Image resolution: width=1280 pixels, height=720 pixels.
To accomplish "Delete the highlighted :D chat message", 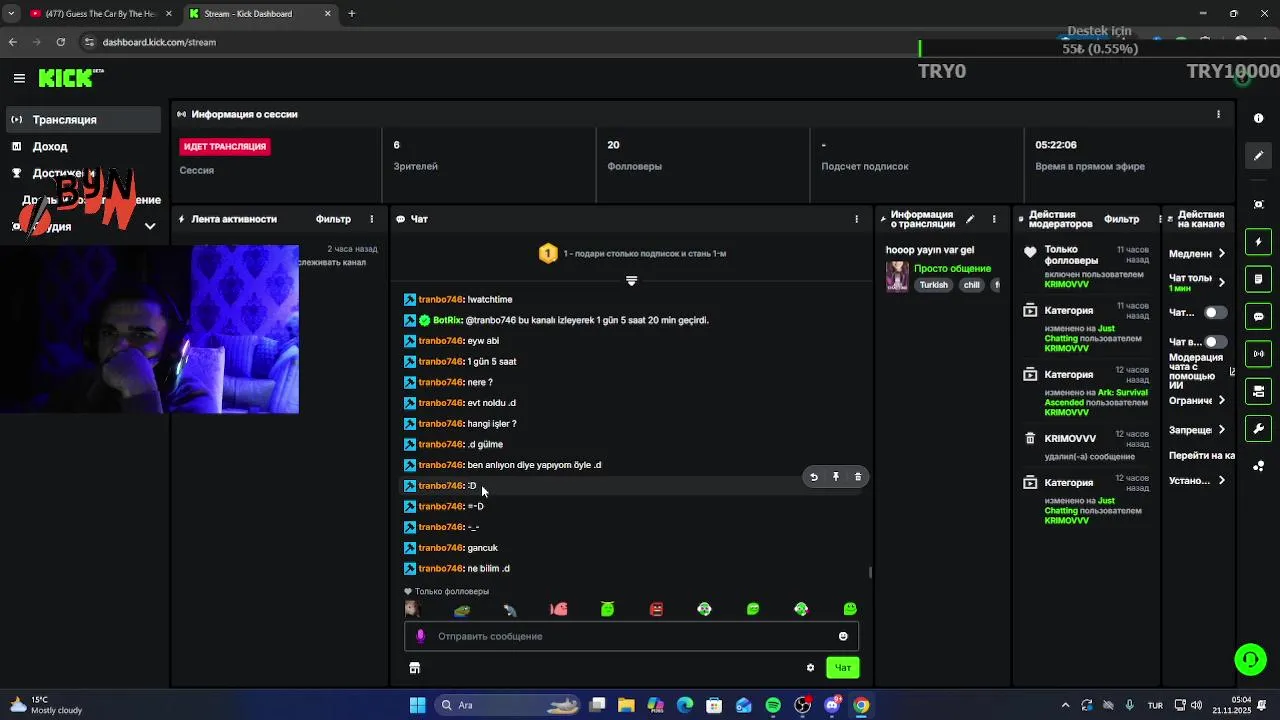I will coord(858,477).
